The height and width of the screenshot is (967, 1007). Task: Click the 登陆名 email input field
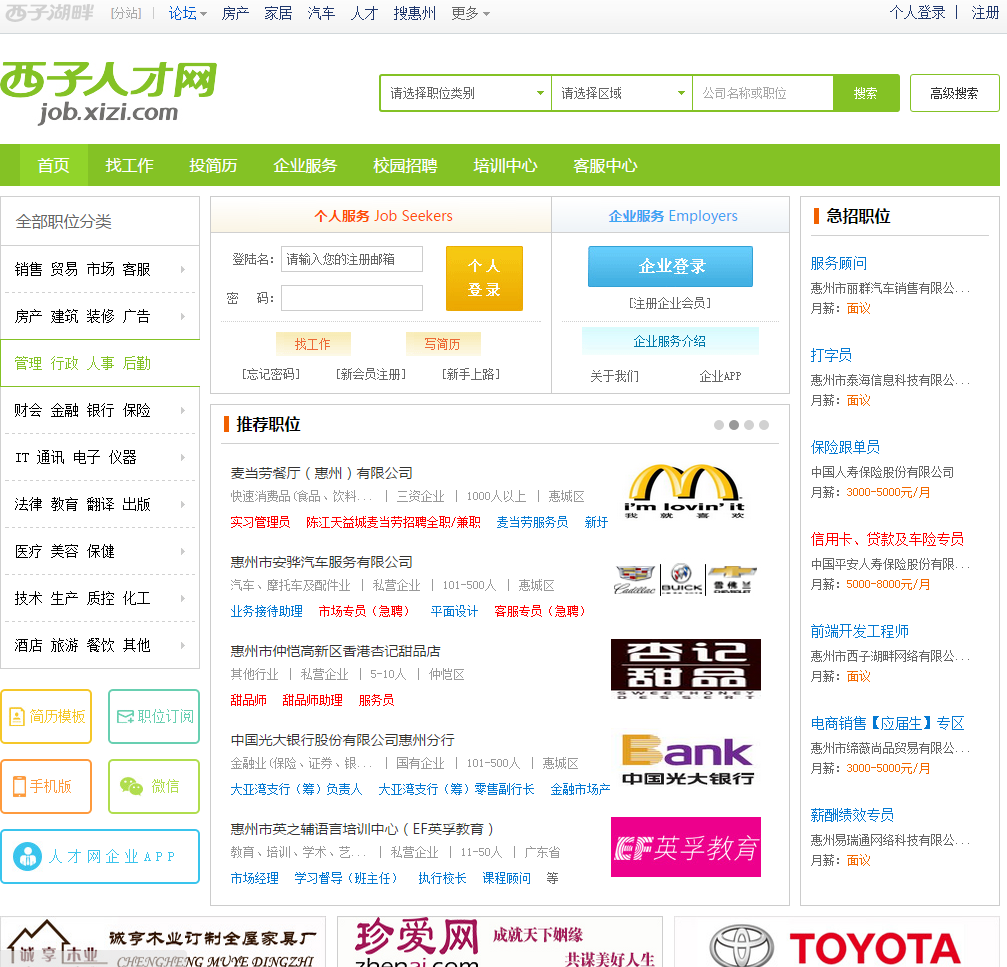pos(352,259)
